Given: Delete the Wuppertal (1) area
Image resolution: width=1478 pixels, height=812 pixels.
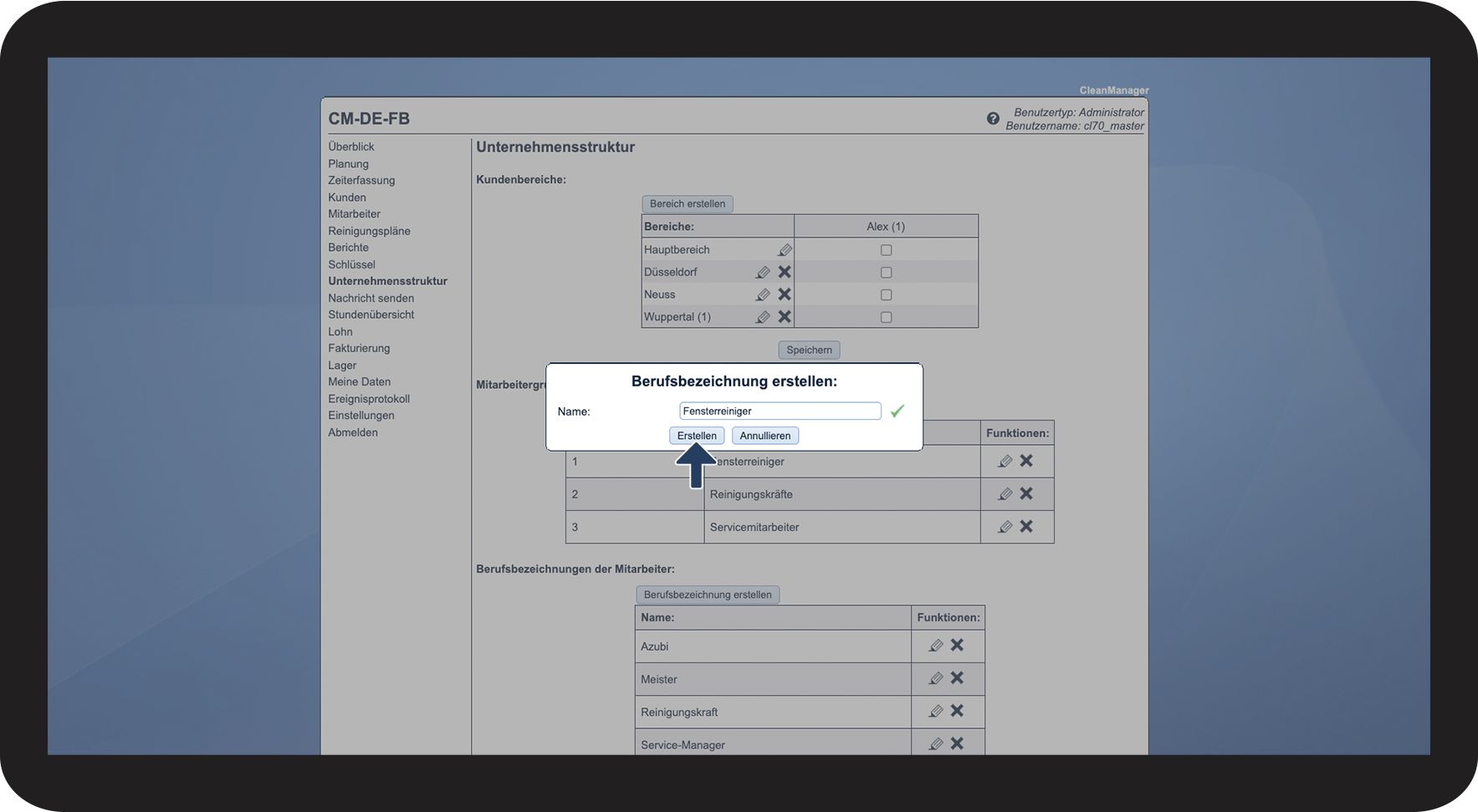Looking at the screenshot, I should tap(784, 317).
